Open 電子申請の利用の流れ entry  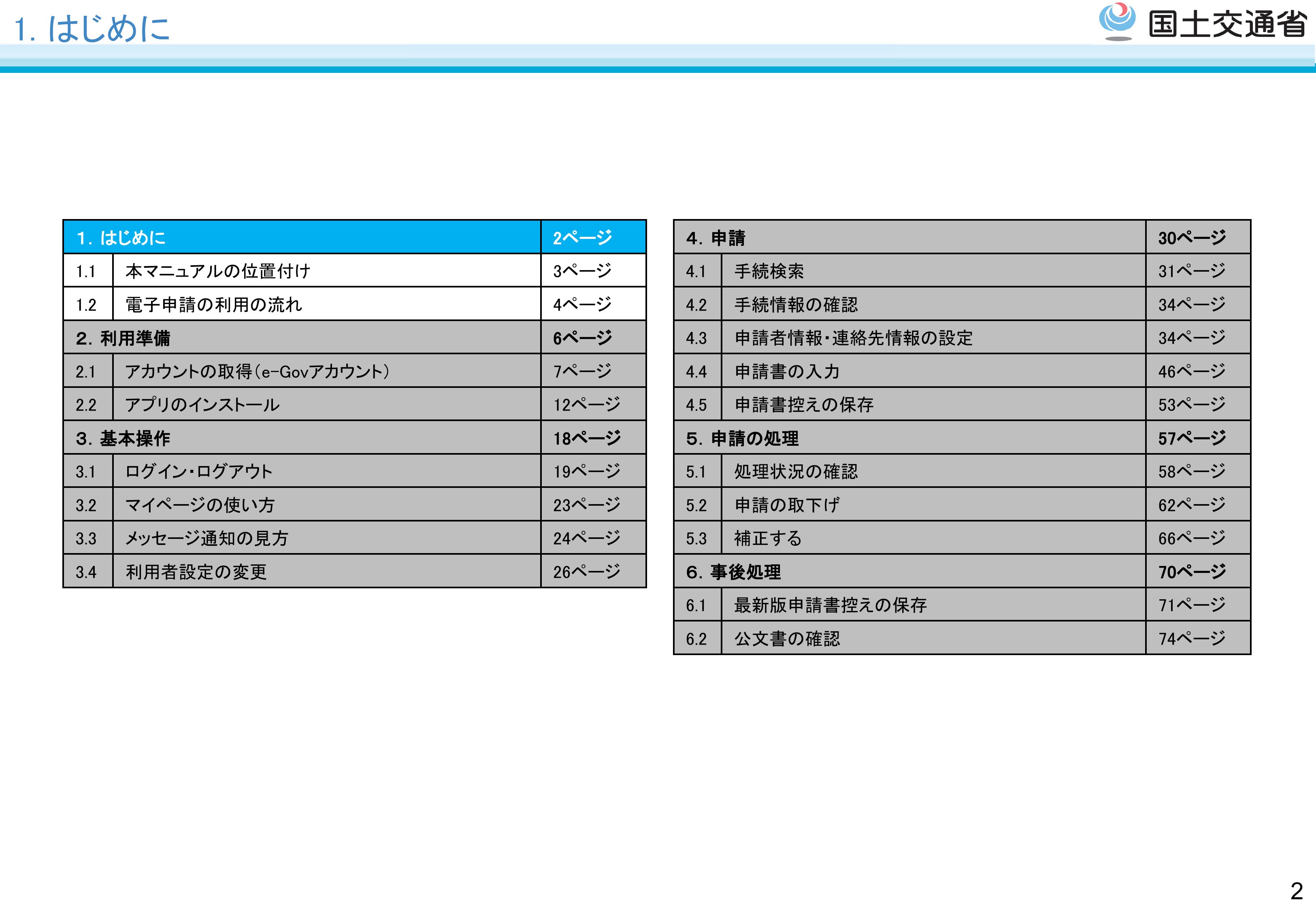point(213,304)
